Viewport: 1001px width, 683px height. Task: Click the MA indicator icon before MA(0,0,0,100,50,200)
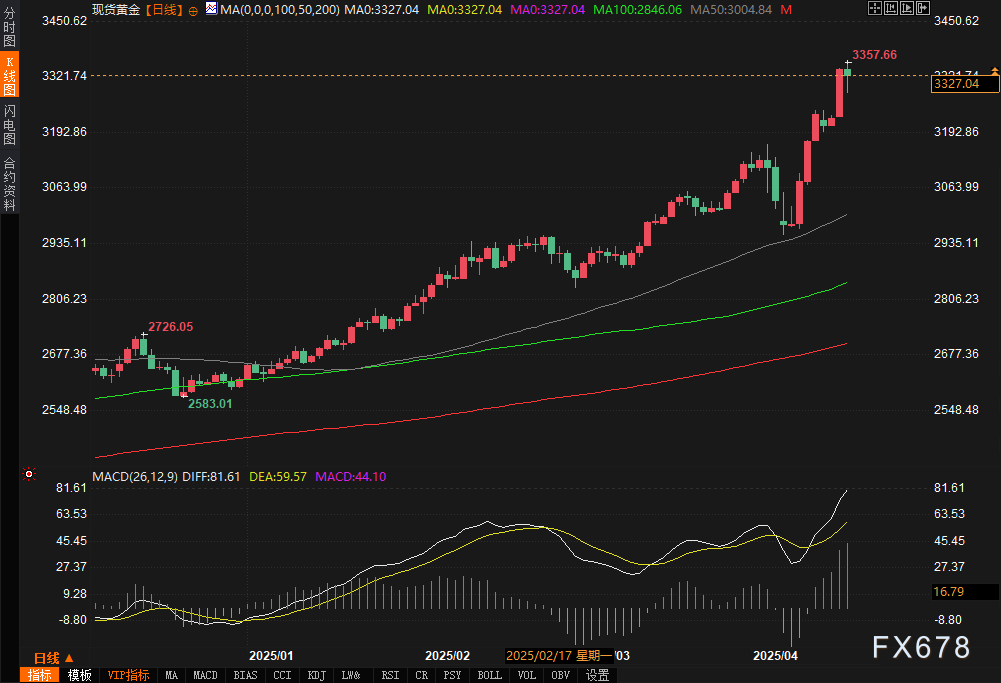click(210, 9)
